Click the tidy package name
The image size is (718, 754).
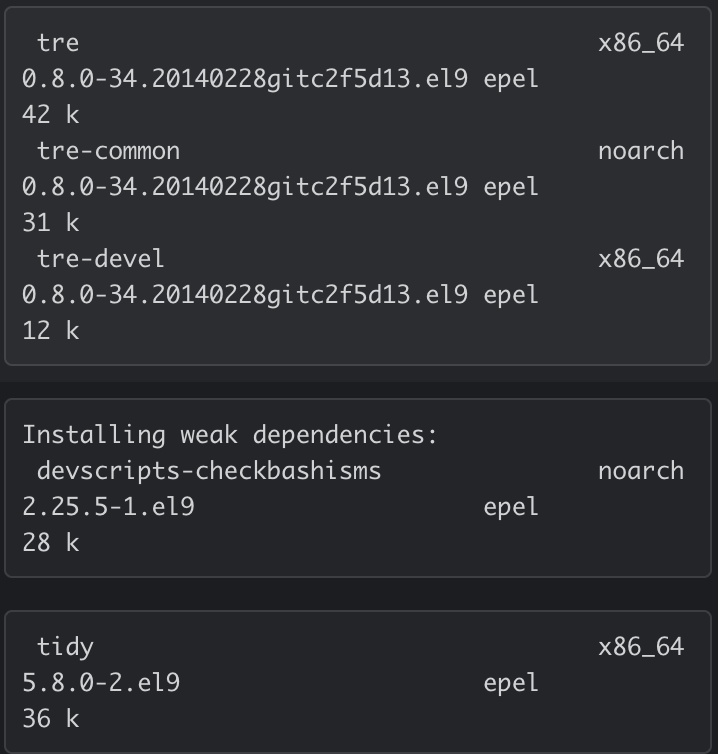click(65, 647)
